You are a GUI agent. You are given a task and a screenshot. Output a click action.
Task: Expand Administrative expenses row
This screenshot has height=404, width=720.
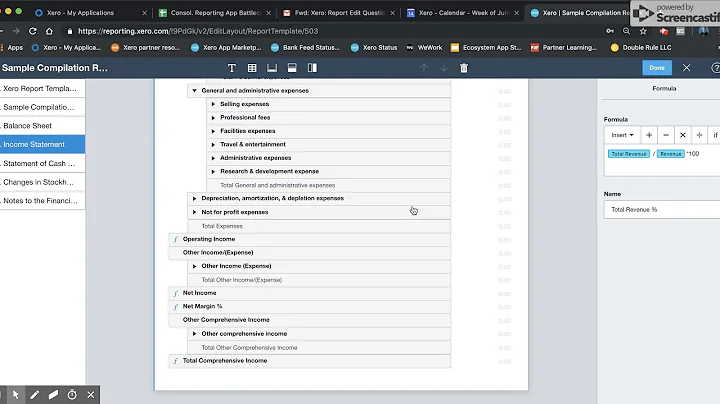point(213,158)
